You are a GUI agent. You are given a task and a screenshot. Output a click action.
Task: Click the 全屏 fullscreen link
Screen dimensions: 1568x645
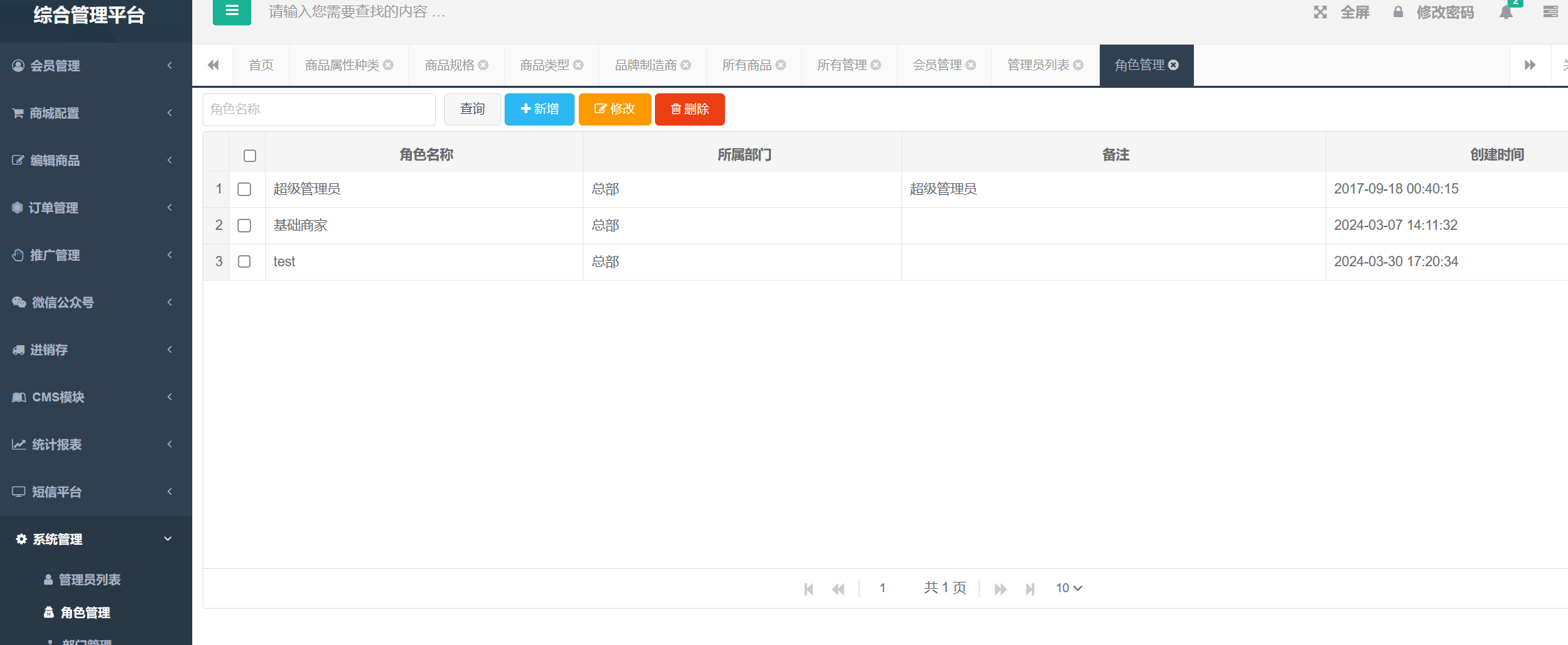tap(1355, 12)
